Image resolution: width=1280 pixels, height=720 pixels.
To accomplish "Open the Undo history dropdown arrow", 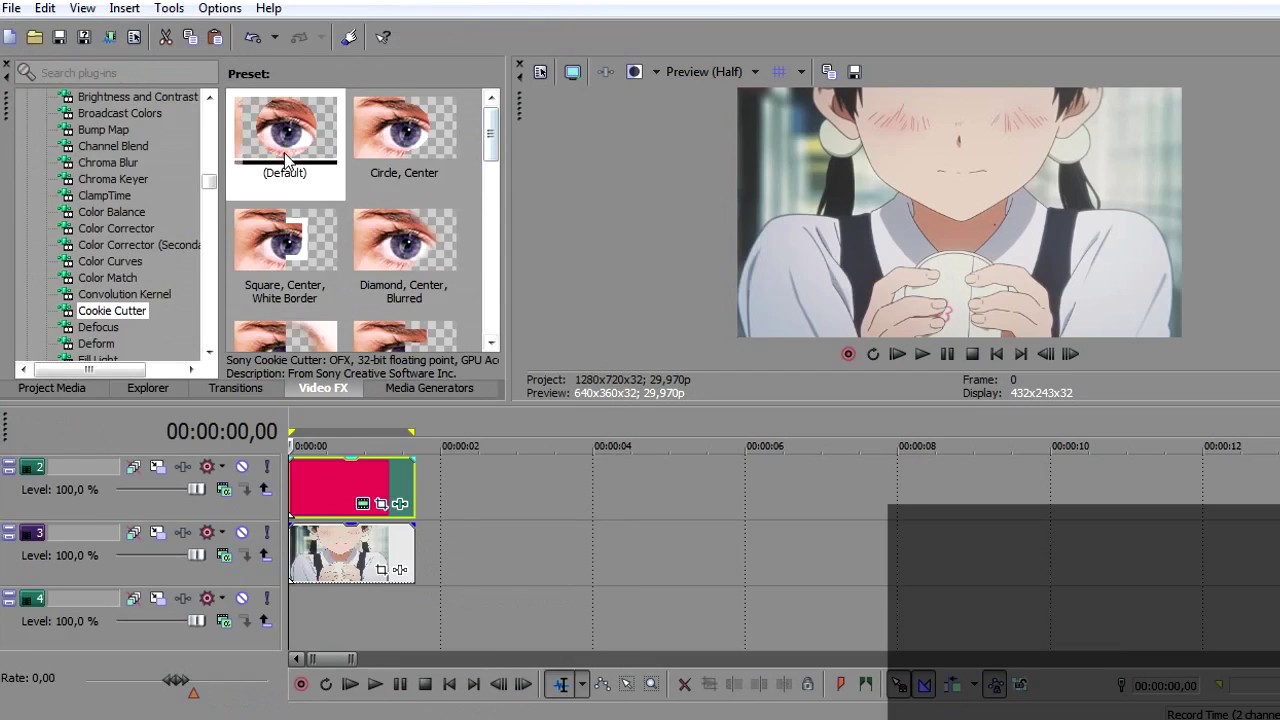I will pos(274,37).
